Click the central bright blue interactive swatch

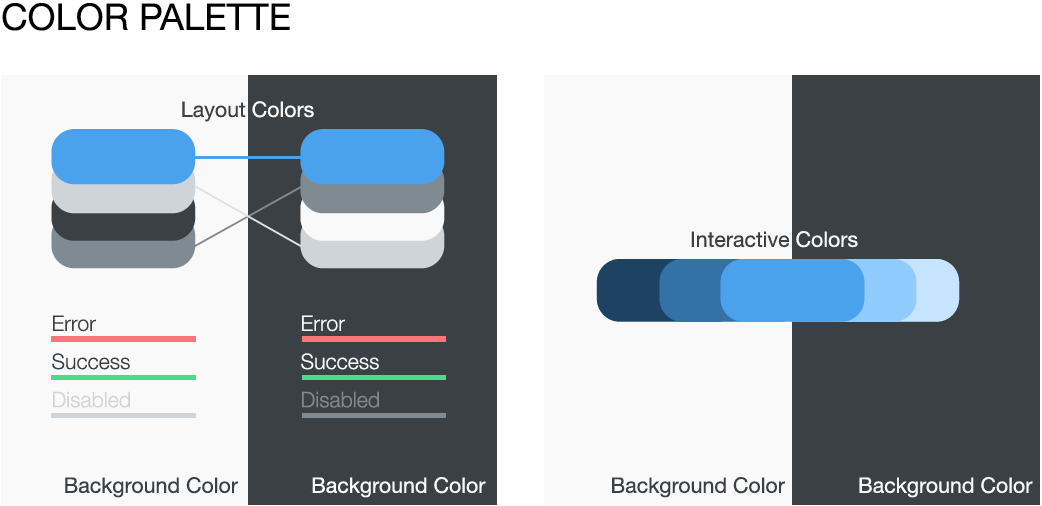click(792, 290)
